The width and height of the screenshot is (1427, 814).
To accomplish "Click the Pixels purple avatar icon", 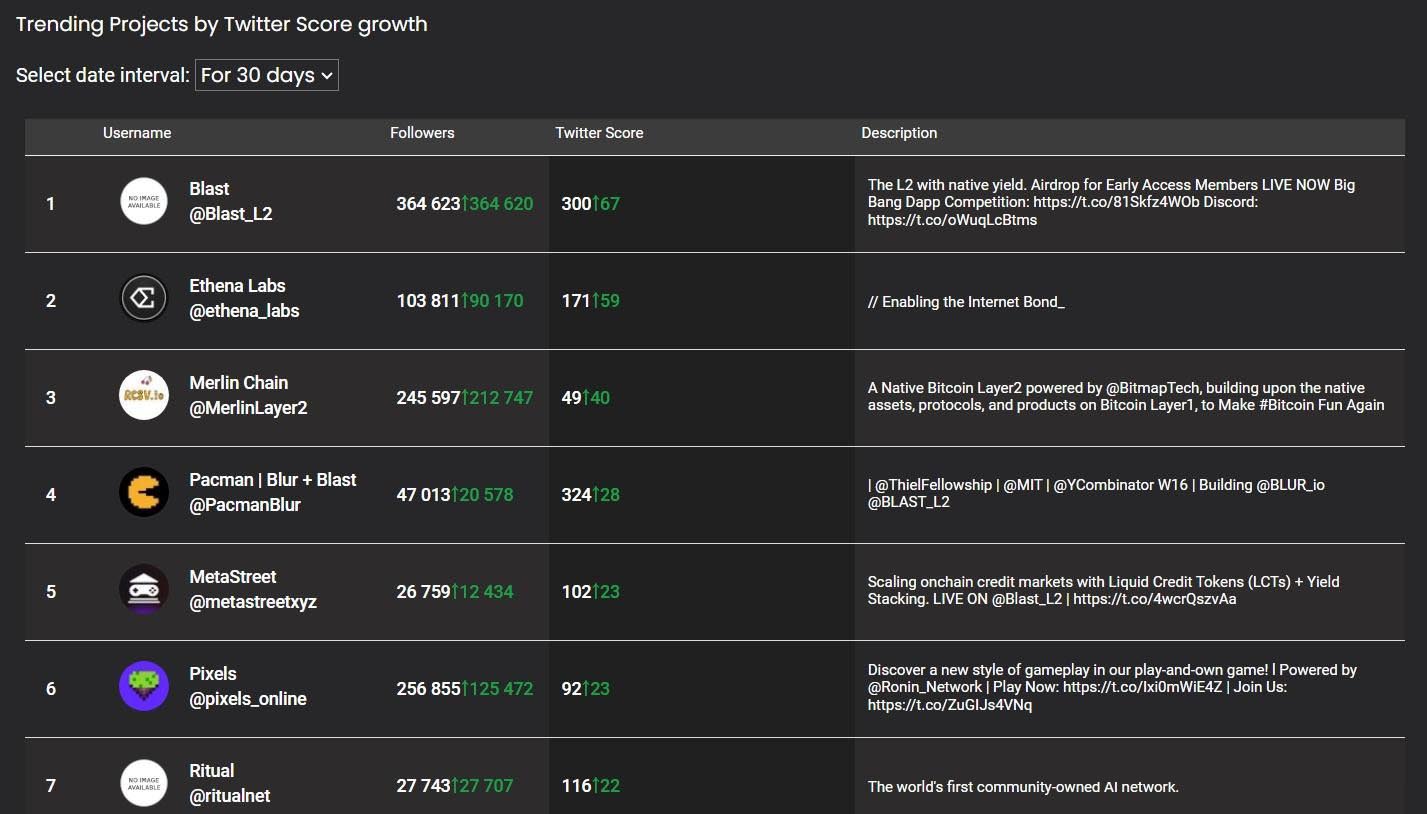I will click(144, 687).
